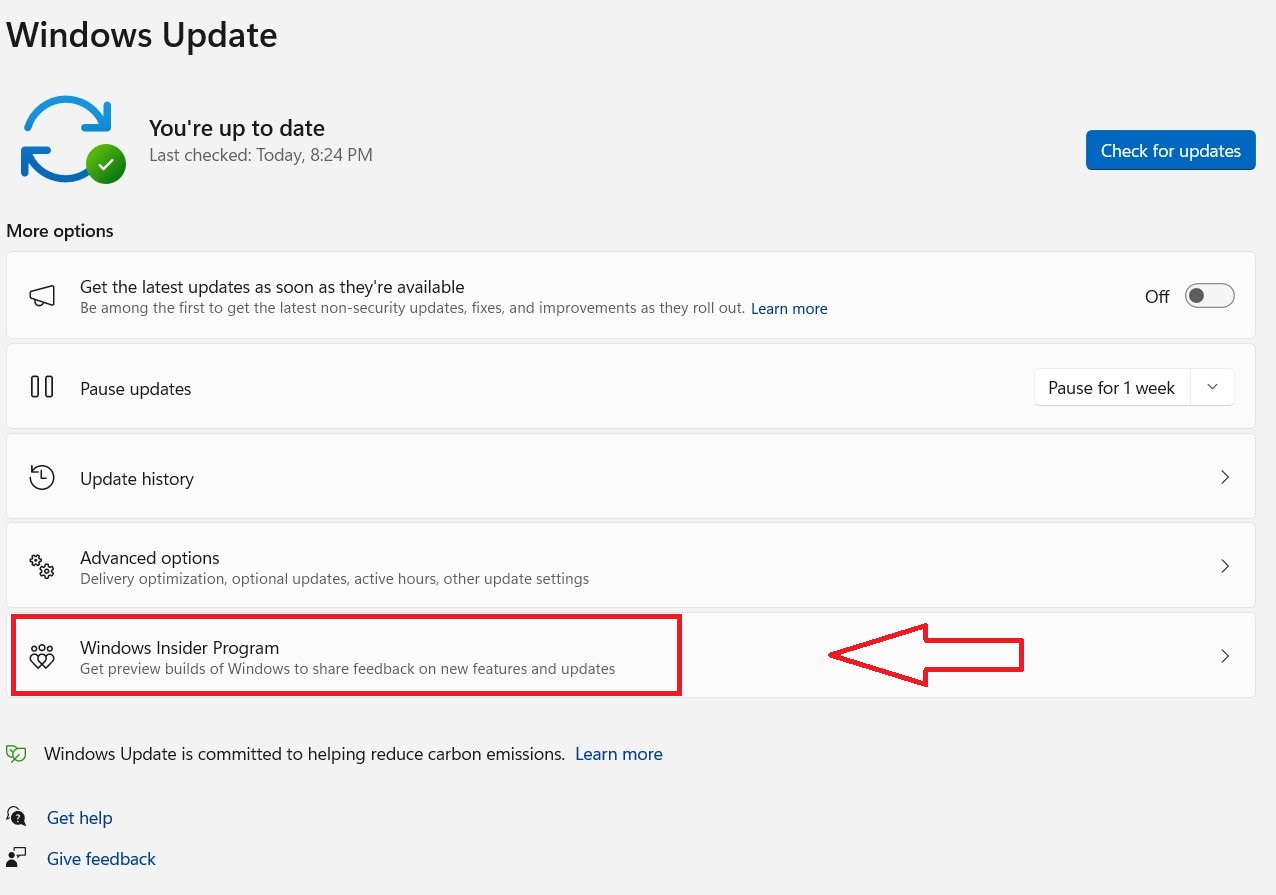Image resolution: width=1276 pixels, height=895 pixels.
Task: Open Learn more link about latest updates
Action: pyautogui.click(x=789, y=309)
